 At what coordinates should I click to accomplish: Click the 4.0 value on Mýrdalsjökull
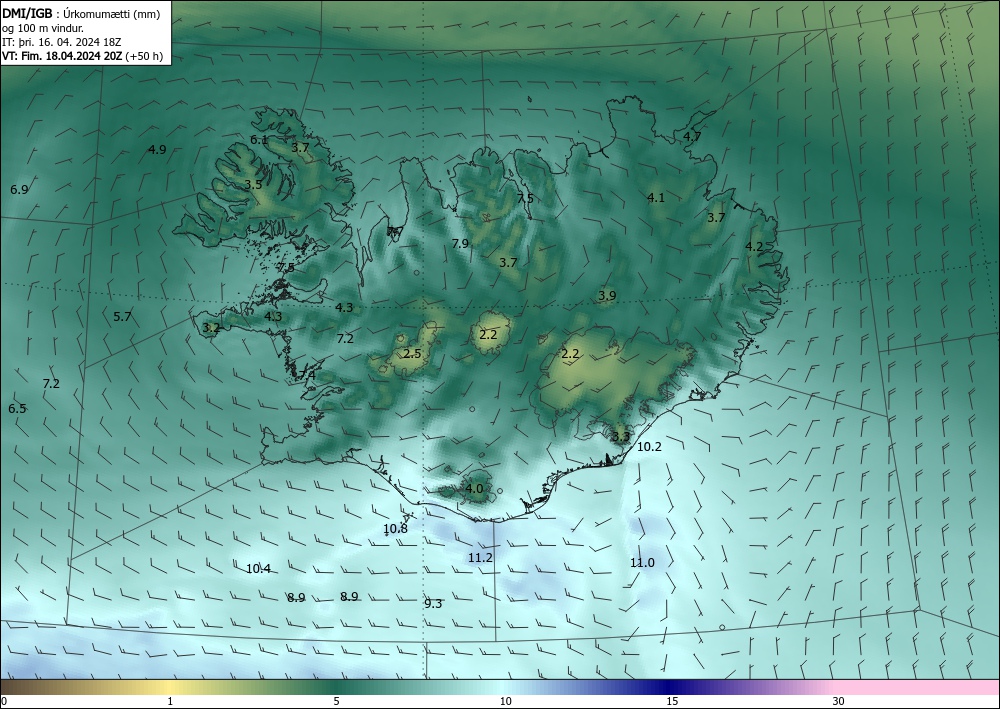pos(474,489)
